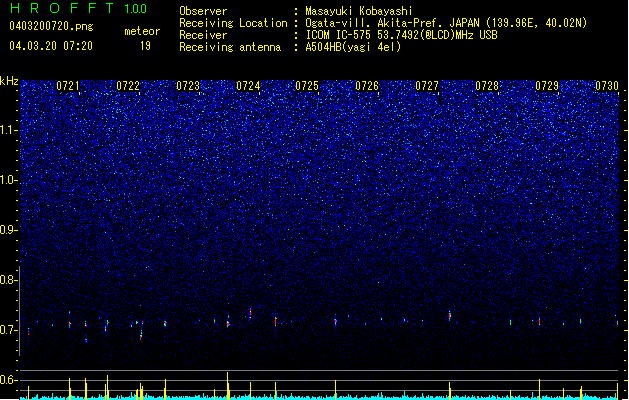
Task: Click the meteor count 19
Action: [145, 46]
